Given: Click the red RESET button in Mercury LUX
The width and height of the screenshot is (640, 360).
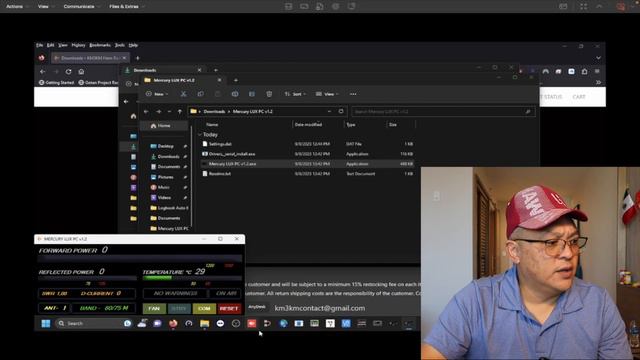Looking at the screenshot, I should point(229,309).
